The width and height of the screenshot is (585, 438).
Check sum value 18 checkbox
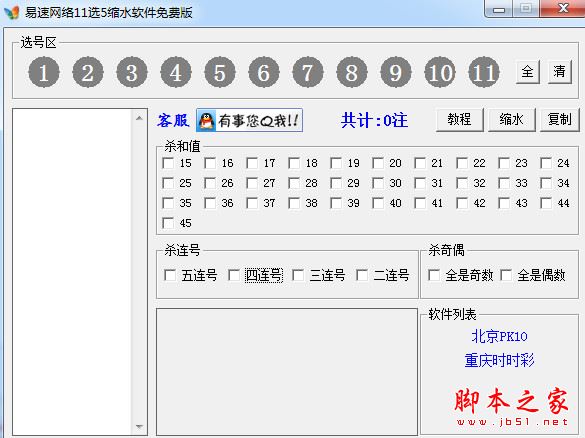(294, 163)
